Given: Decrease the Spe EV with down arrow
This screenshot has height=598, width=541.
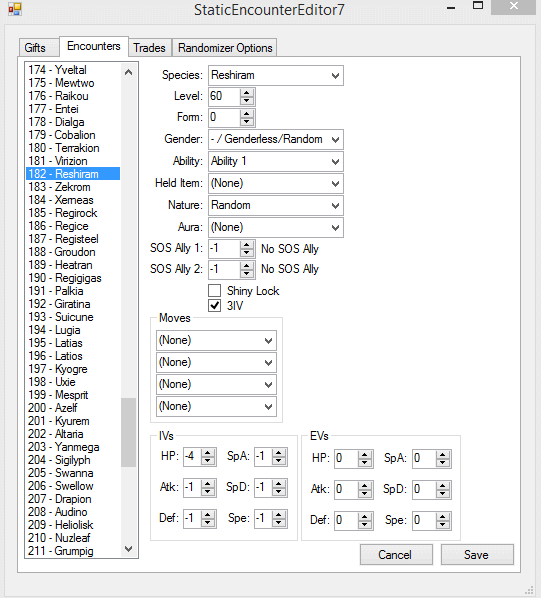Looking at the screenshot, I should click(443, 525).
